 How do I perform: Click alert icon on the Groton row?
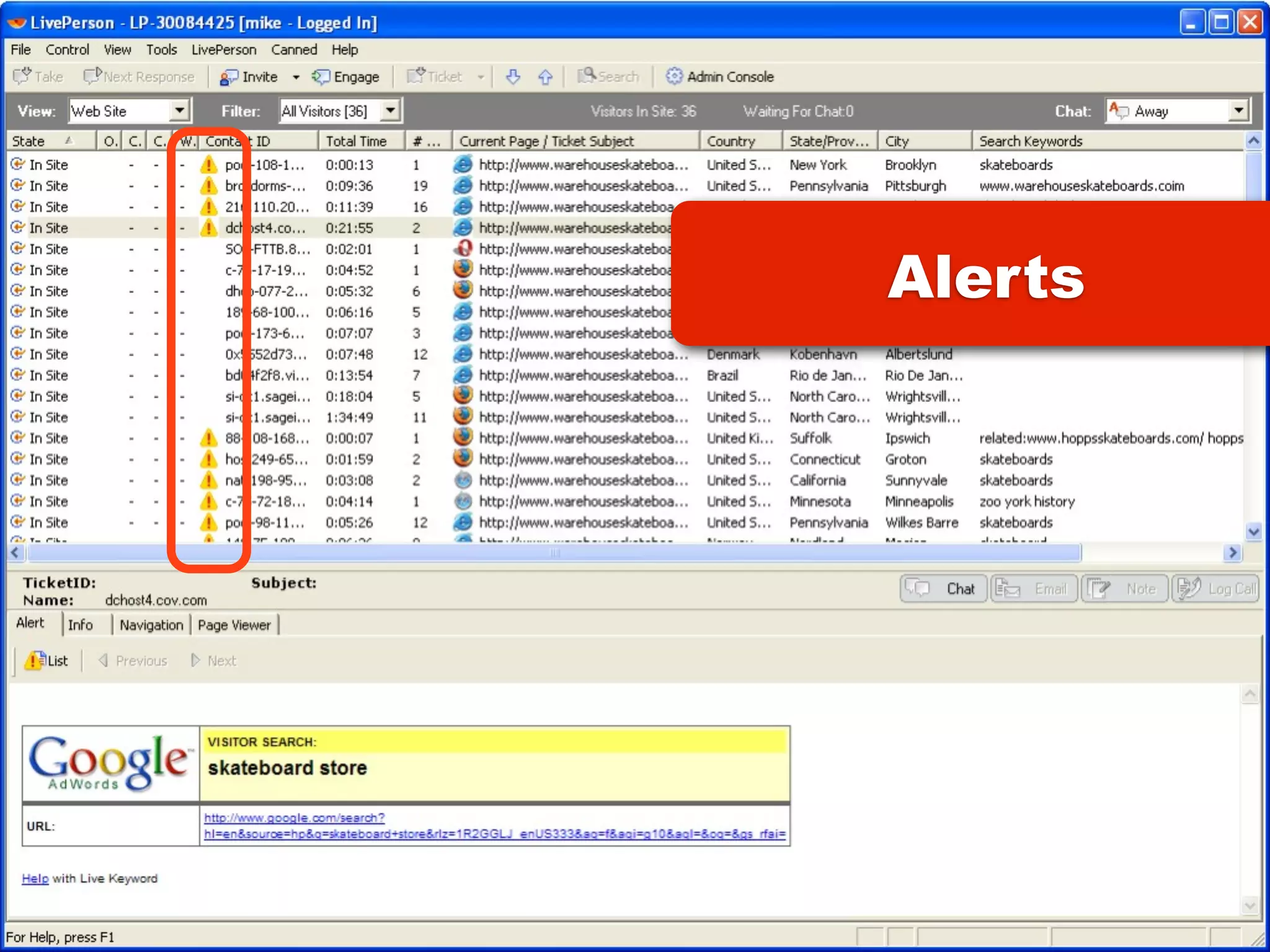tap(209, 459)
